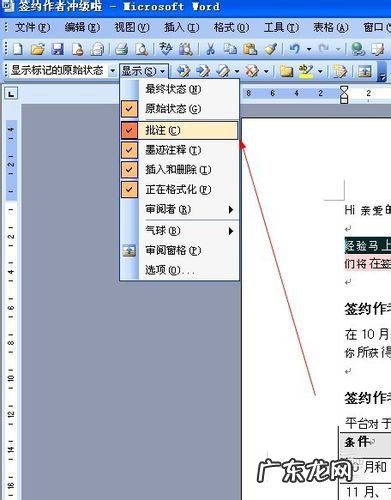Click the highlighted text 经验马上
Image resolution: width=391 pixels, height=500 pixels.
367,246
